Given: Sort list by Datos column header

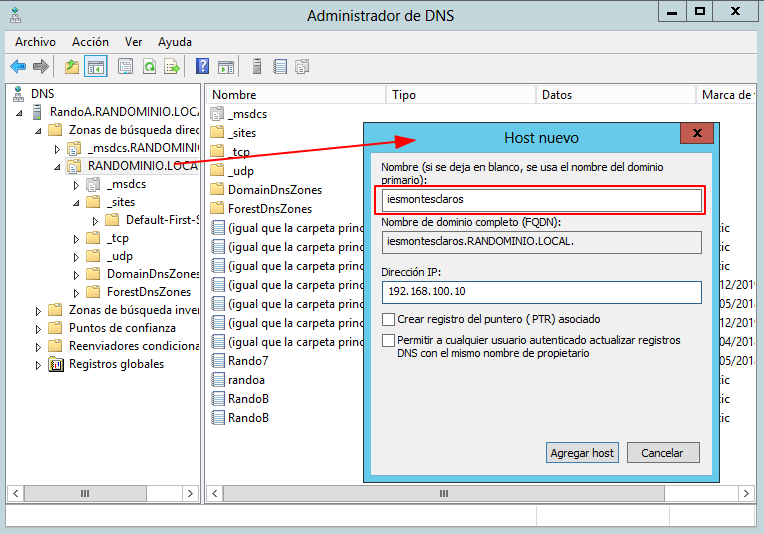Looking at the screenshot, I should pyautogui.click(x=615, y=95).
